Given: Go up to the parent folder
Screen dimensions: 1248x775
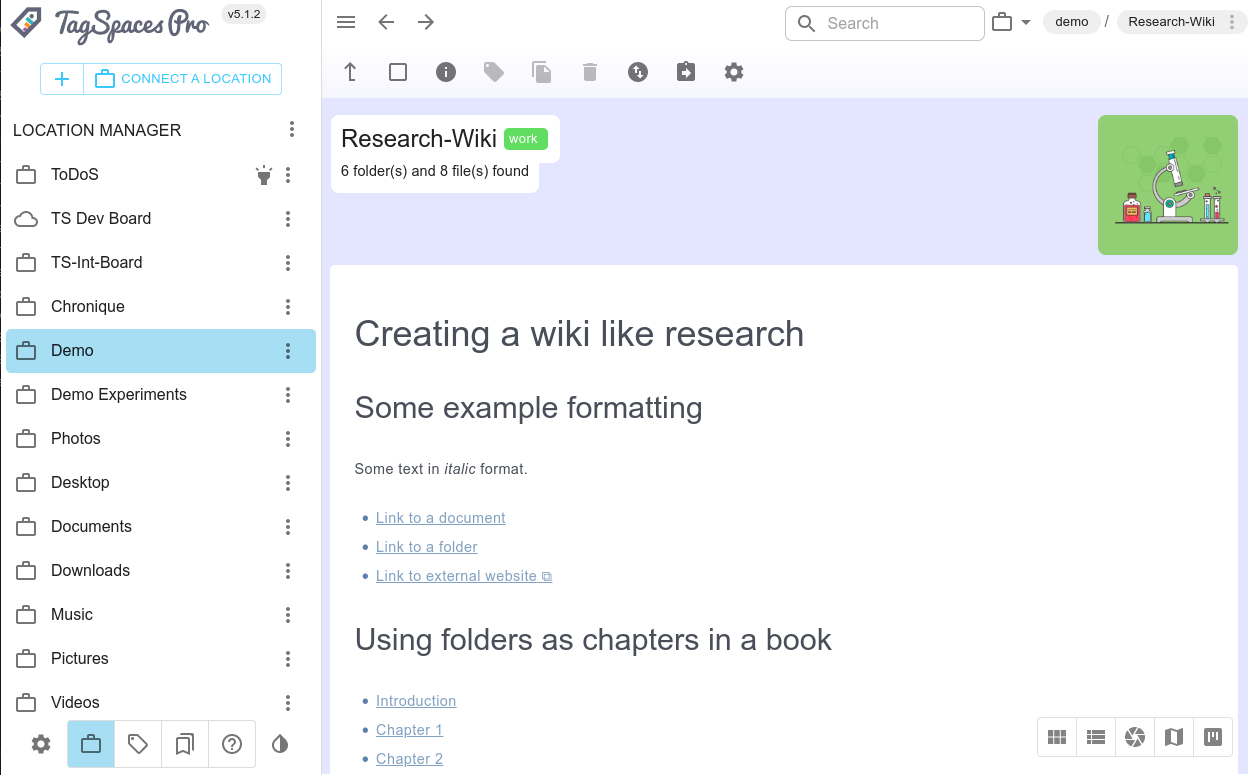Looking at the screenshot, I should (350, 72).
